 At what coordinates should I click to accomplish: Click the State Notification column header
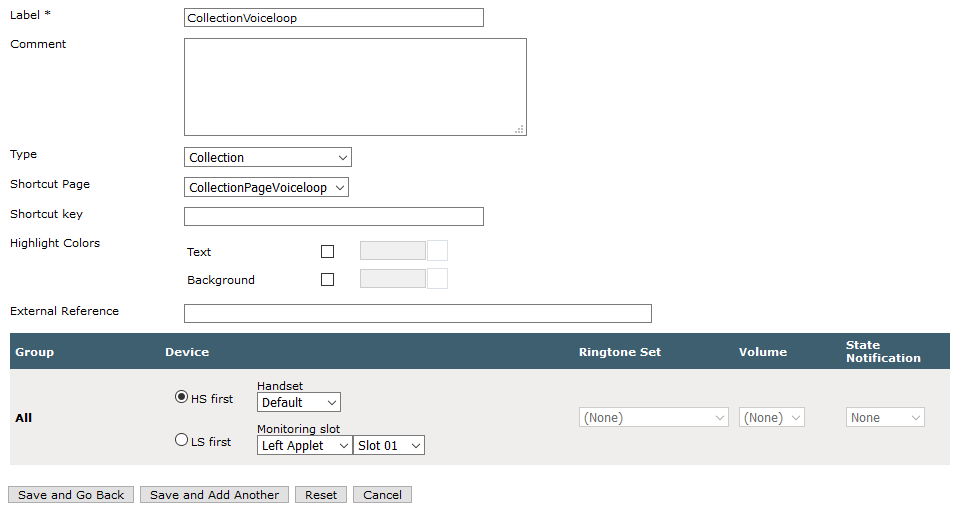click(x=883, y=352)
